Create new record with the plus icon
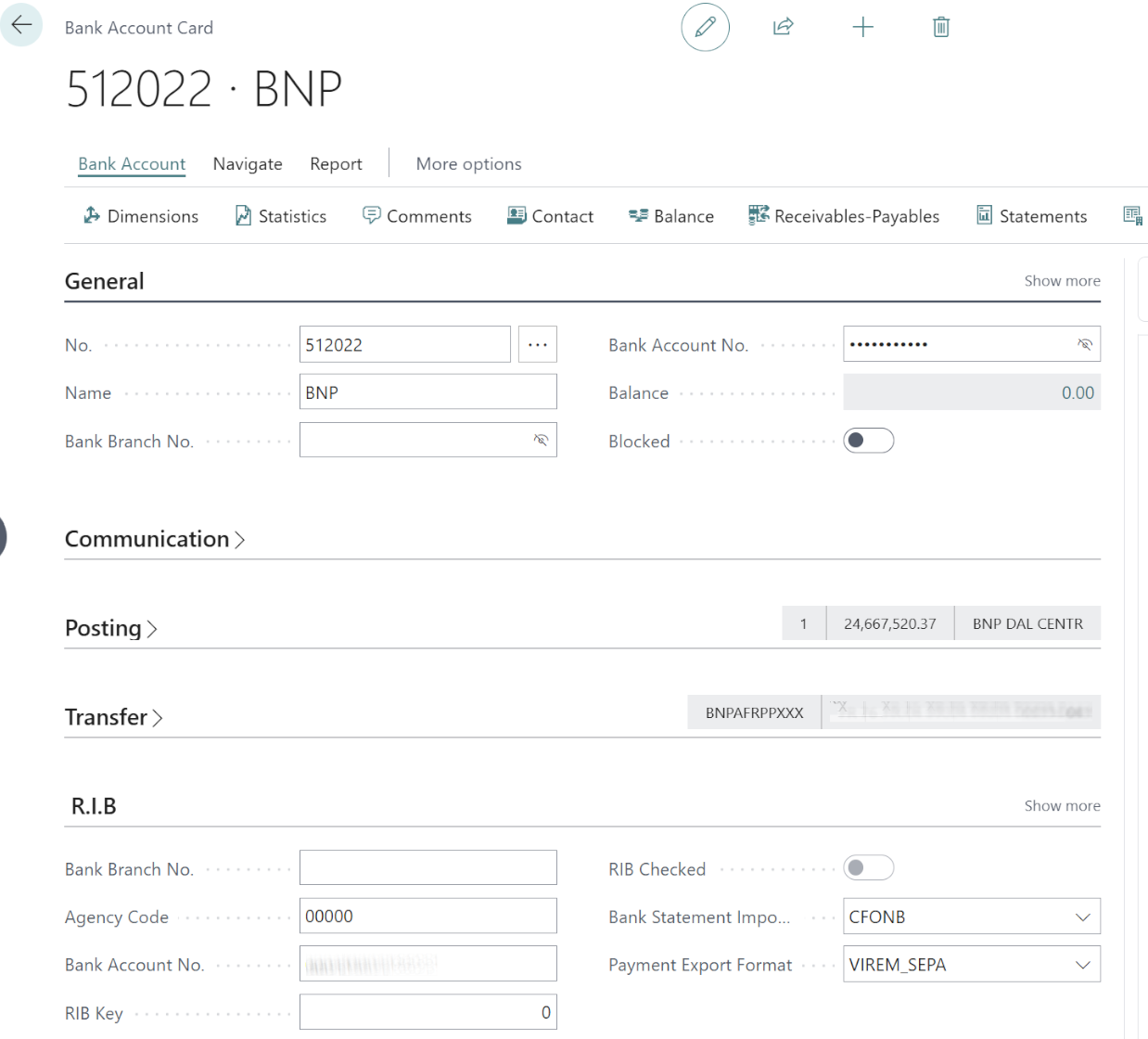This screenshot has height=1039, width=1148. (x=862, y=27)
